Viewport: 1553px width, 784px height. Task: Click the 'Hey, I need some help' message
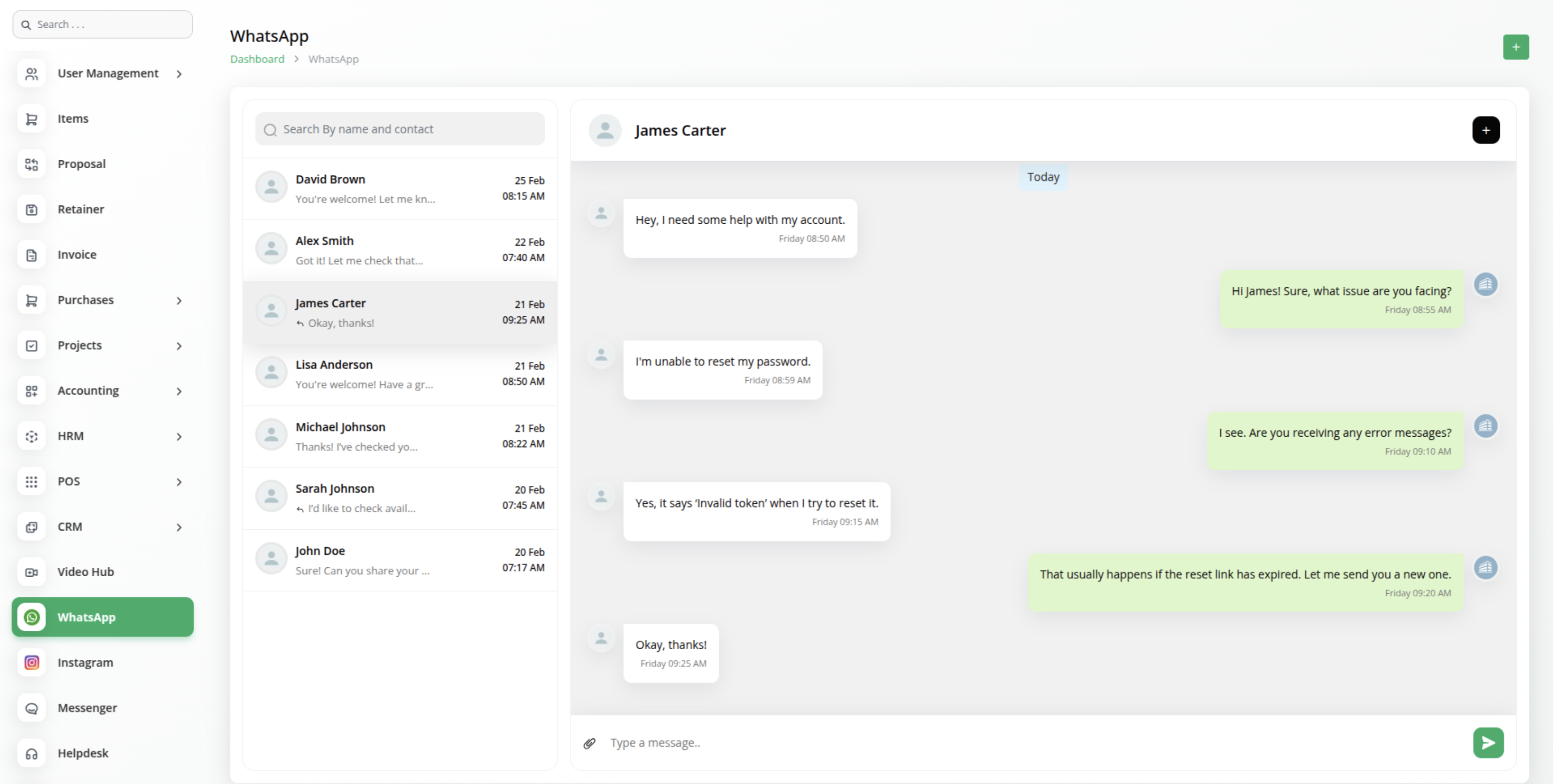click(740, 228)
